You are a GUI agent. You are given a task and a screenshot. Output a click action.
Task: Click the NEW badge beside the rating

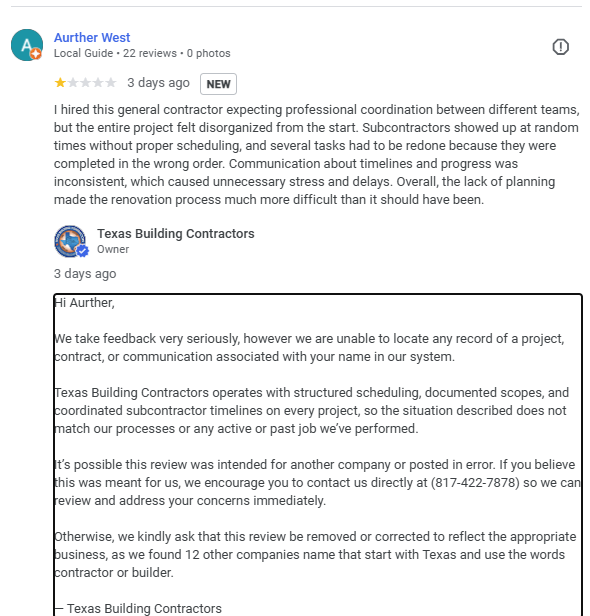click(218, 84)
